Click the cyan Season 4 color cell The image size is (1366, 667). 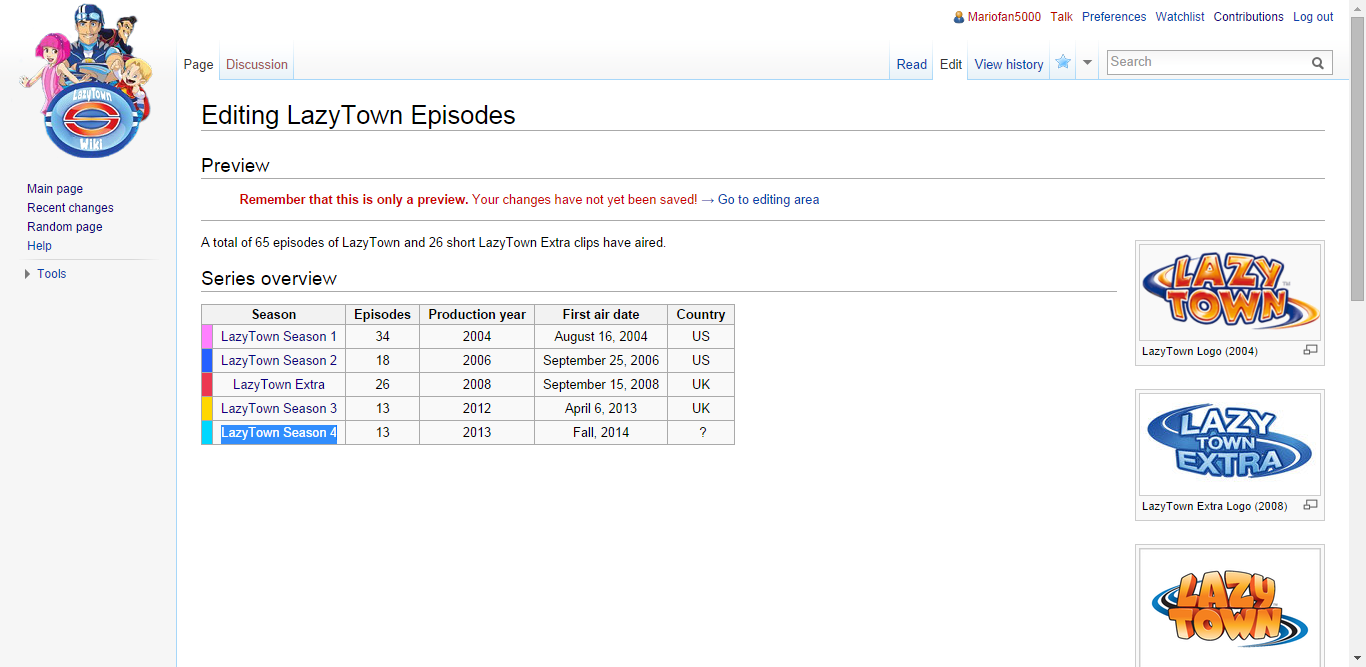(x=207, y=433)
